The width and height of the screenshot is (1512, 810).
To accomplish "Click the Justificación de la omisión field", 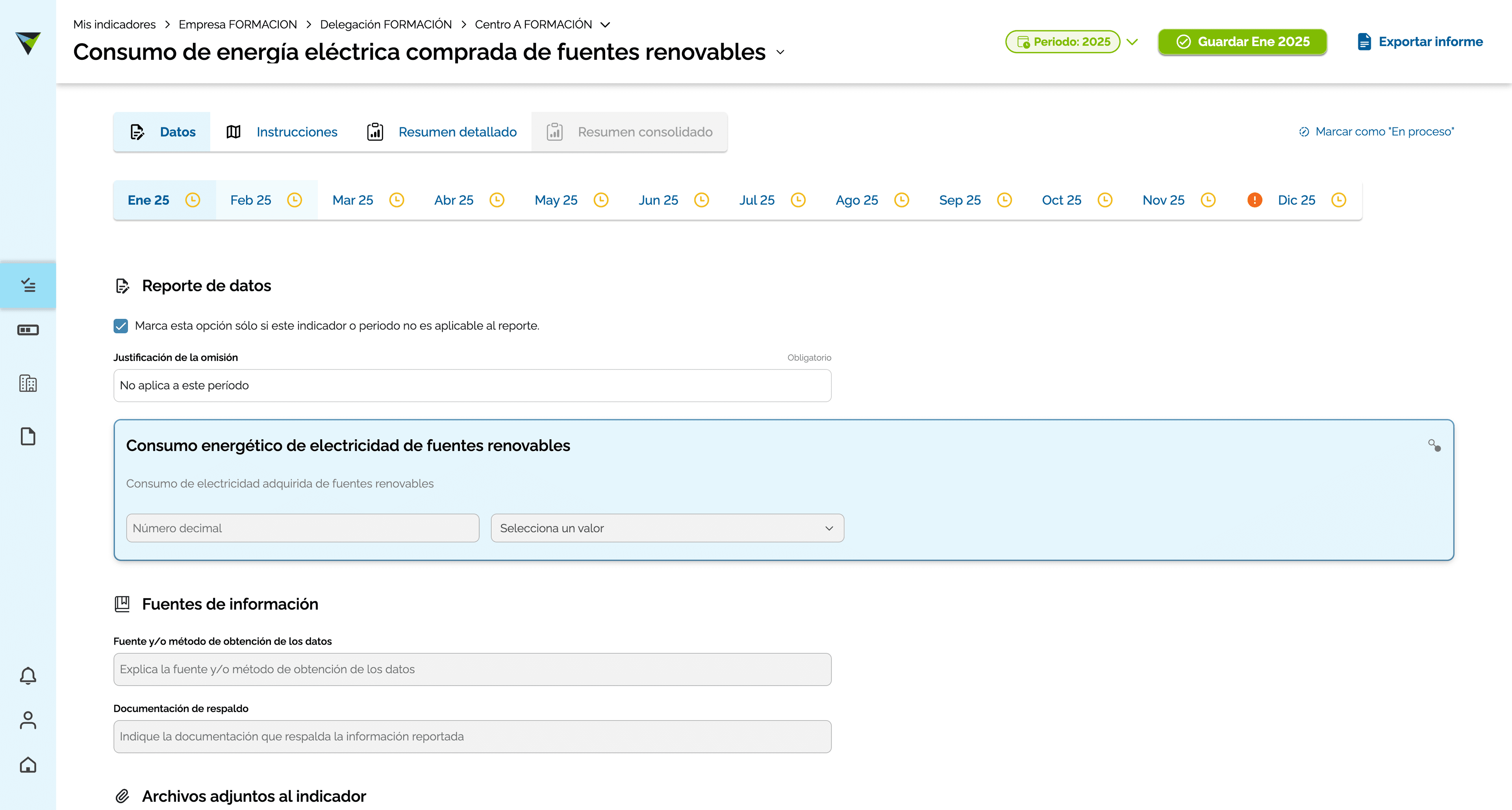I will (x=472, y=385).
